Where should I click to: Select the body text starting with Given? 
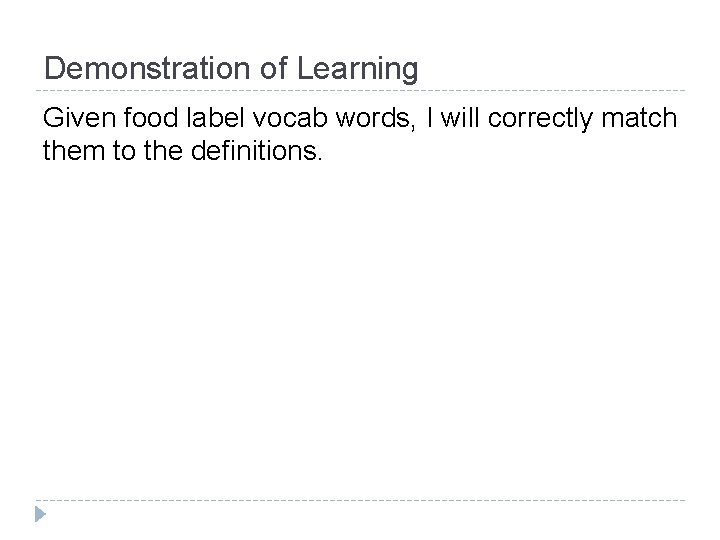[x=360, y=137]
